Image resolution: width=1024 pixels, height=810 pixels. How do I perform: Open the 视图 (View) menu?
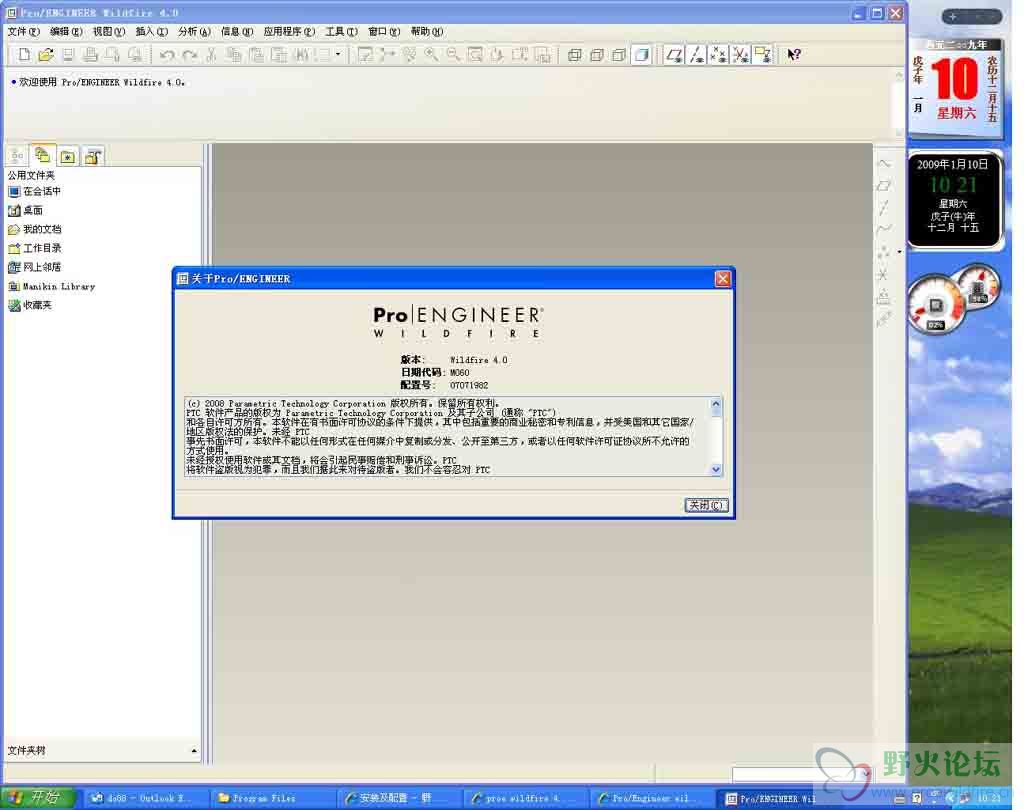[x=108, y=31]
